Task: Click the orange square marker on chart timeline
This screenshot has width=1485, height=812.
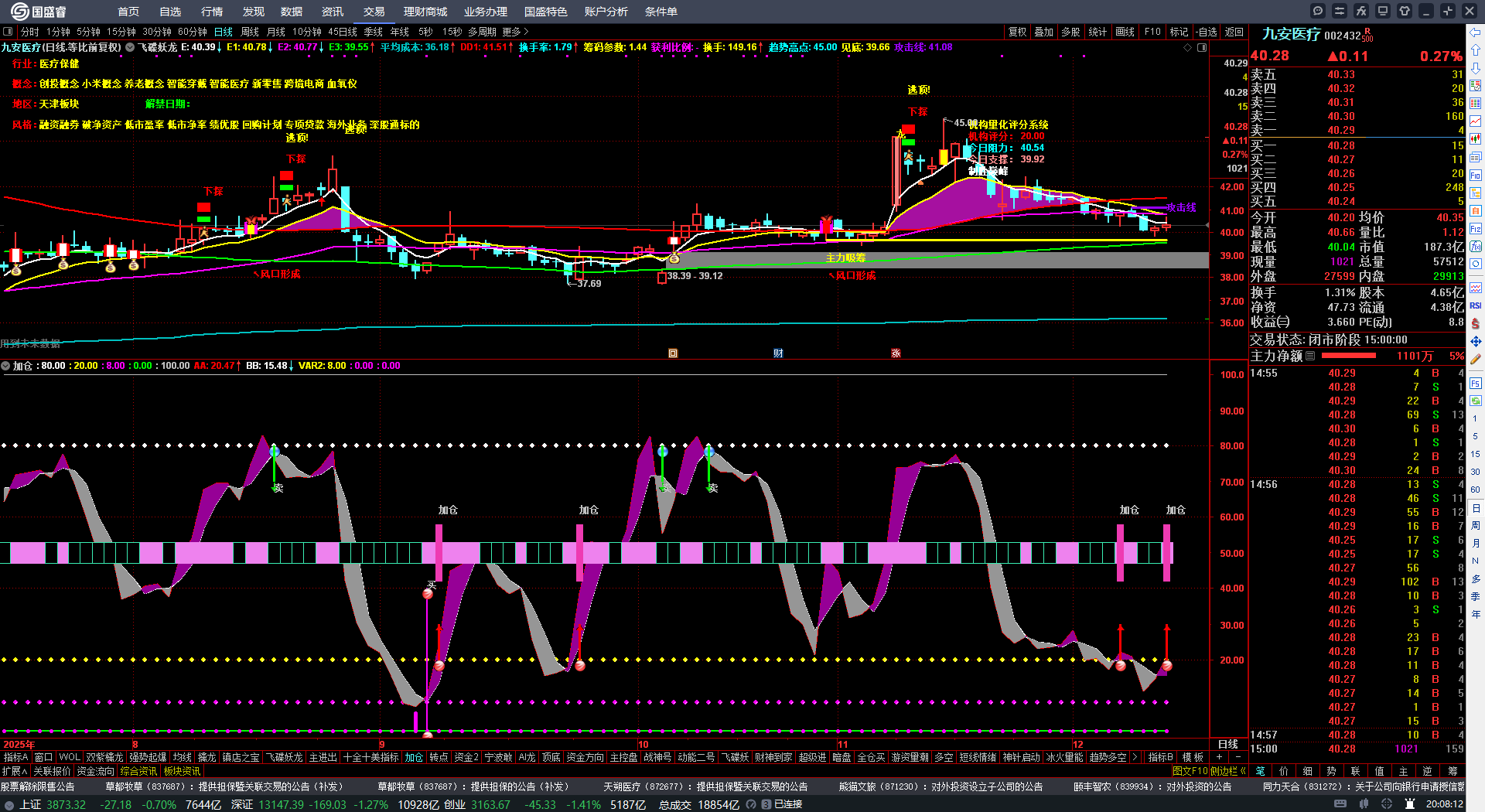Action: (673, 353)
